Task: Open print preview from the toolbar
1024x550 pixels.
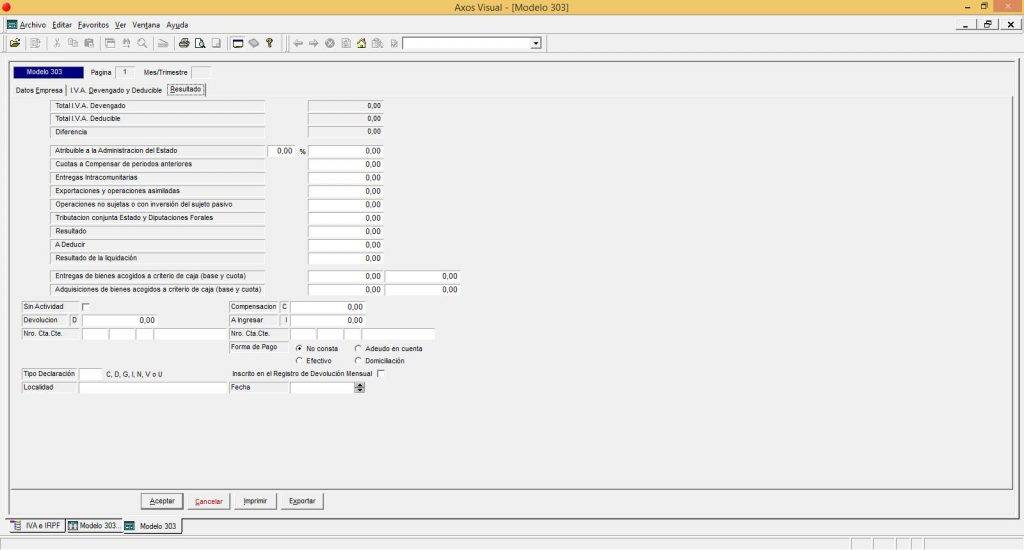Action: [x=200, y=43]
